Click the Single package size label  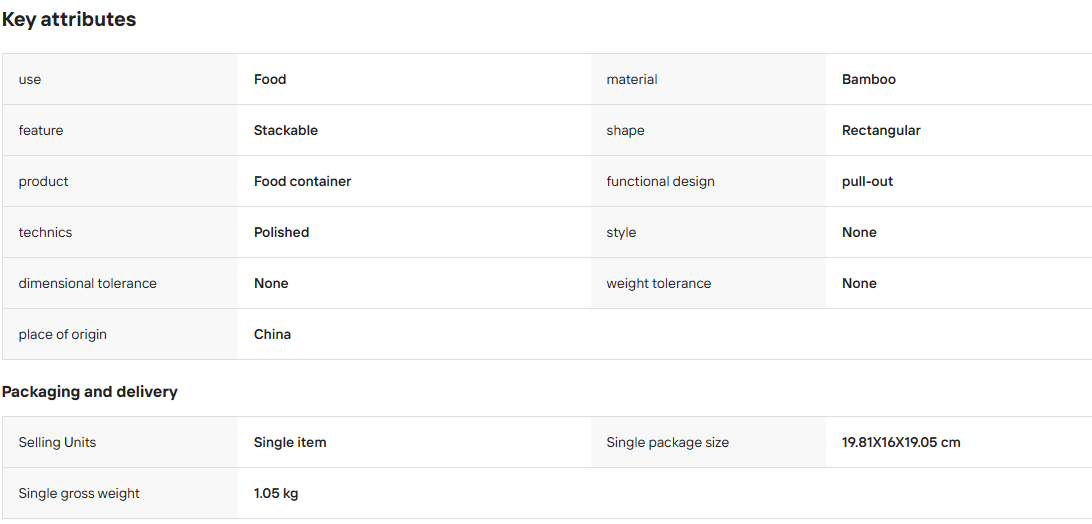pyautogui.click(x=668, y=442)
